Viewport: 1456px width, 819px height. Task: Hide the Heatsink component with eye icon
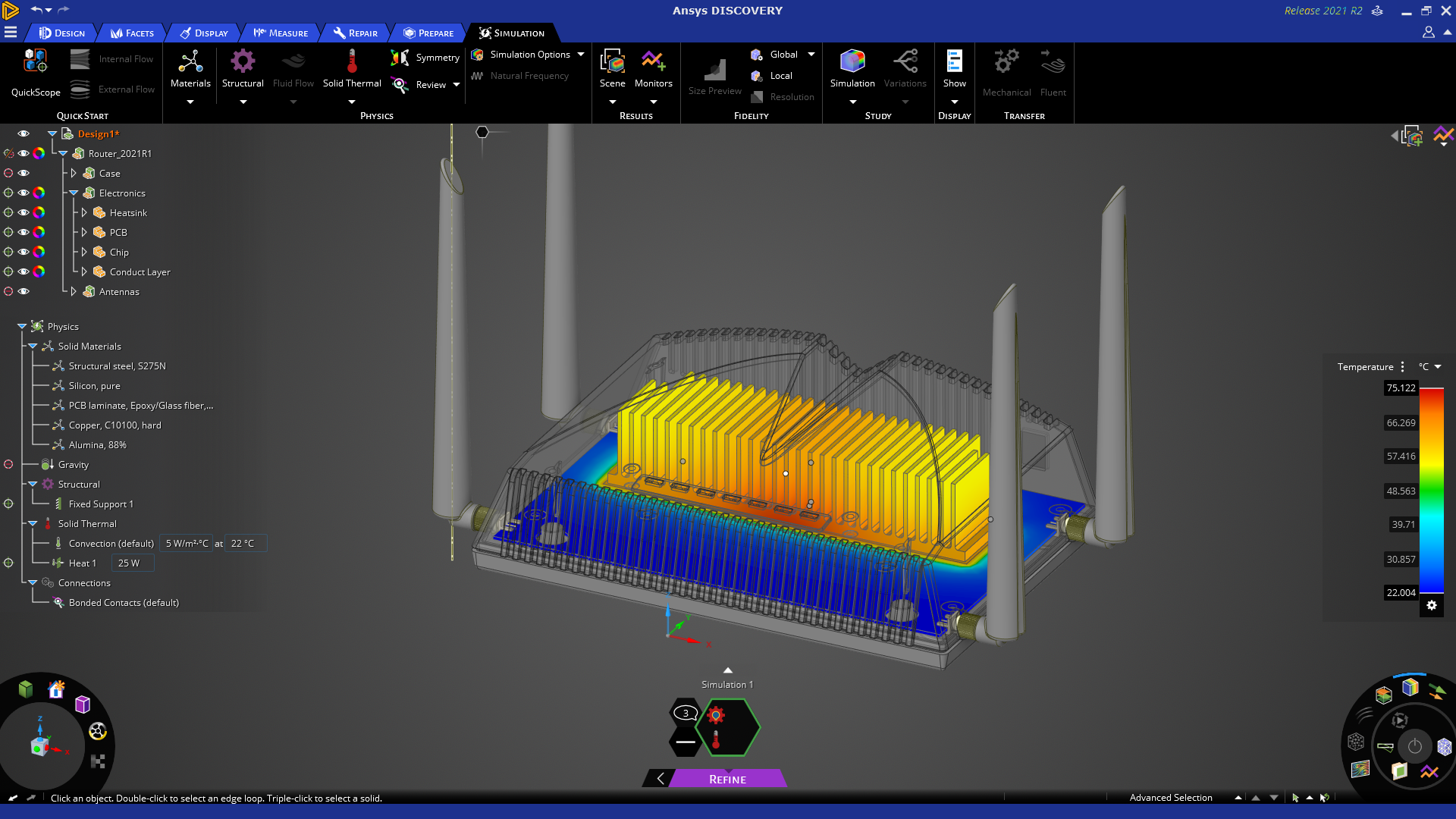pyautogui.click(x=24, y=213)
